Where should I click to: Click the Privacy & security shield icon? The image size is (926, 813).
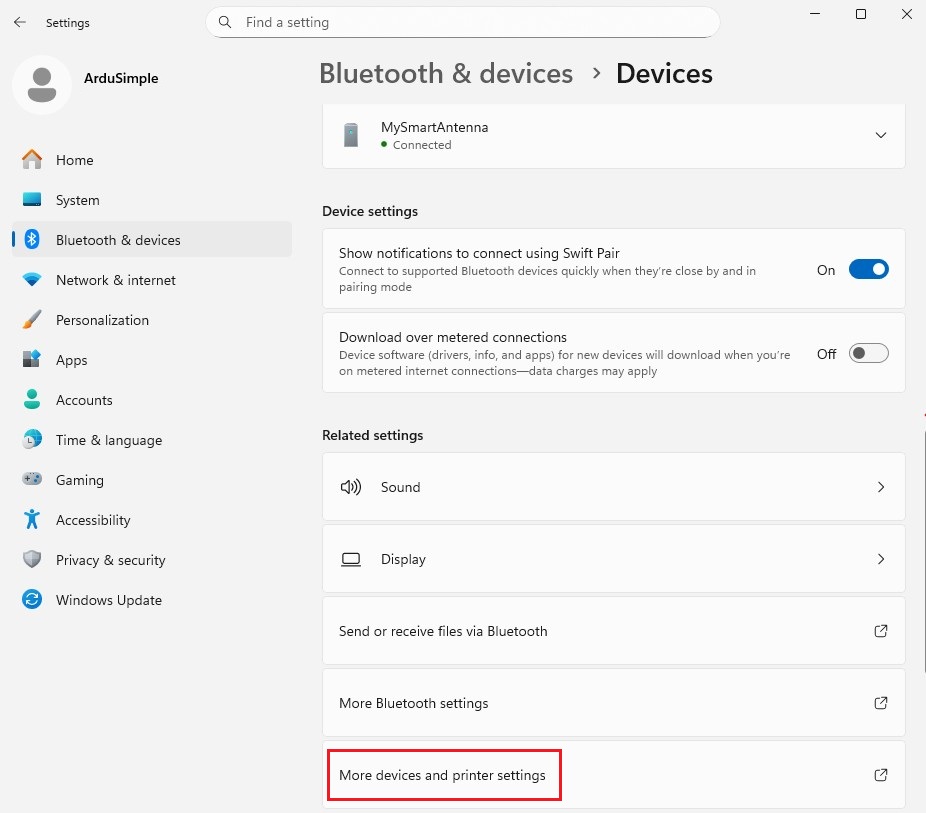[32, 560]
